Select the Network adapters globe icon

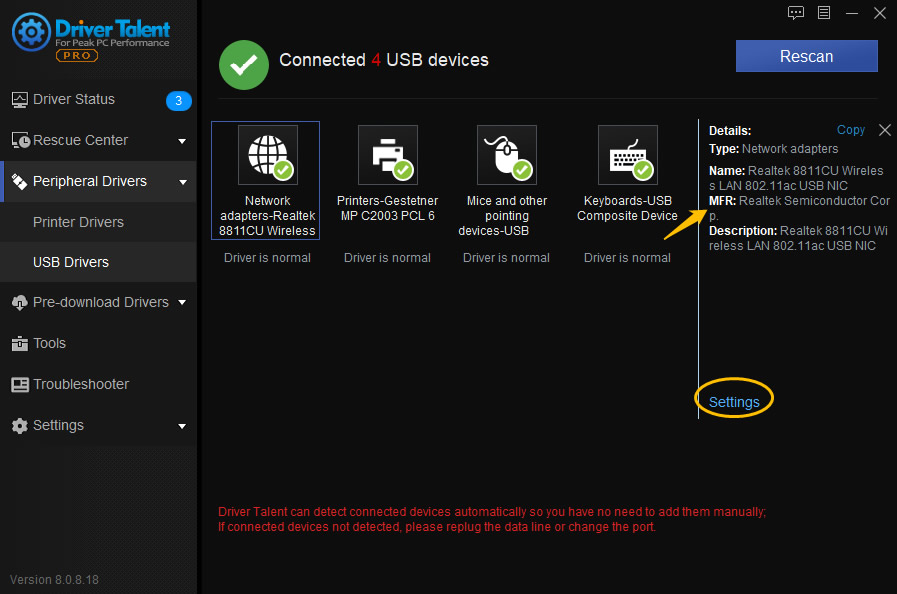pyautogui.click(x=268, y=155)
